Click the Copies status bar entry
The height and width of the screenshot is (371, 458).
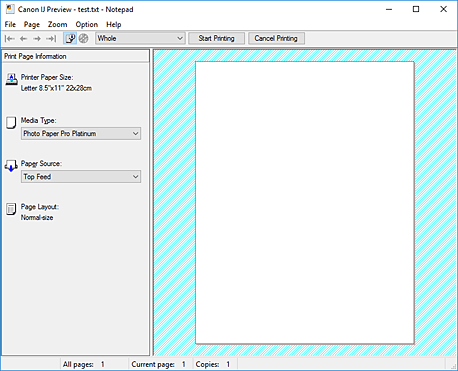215,364
